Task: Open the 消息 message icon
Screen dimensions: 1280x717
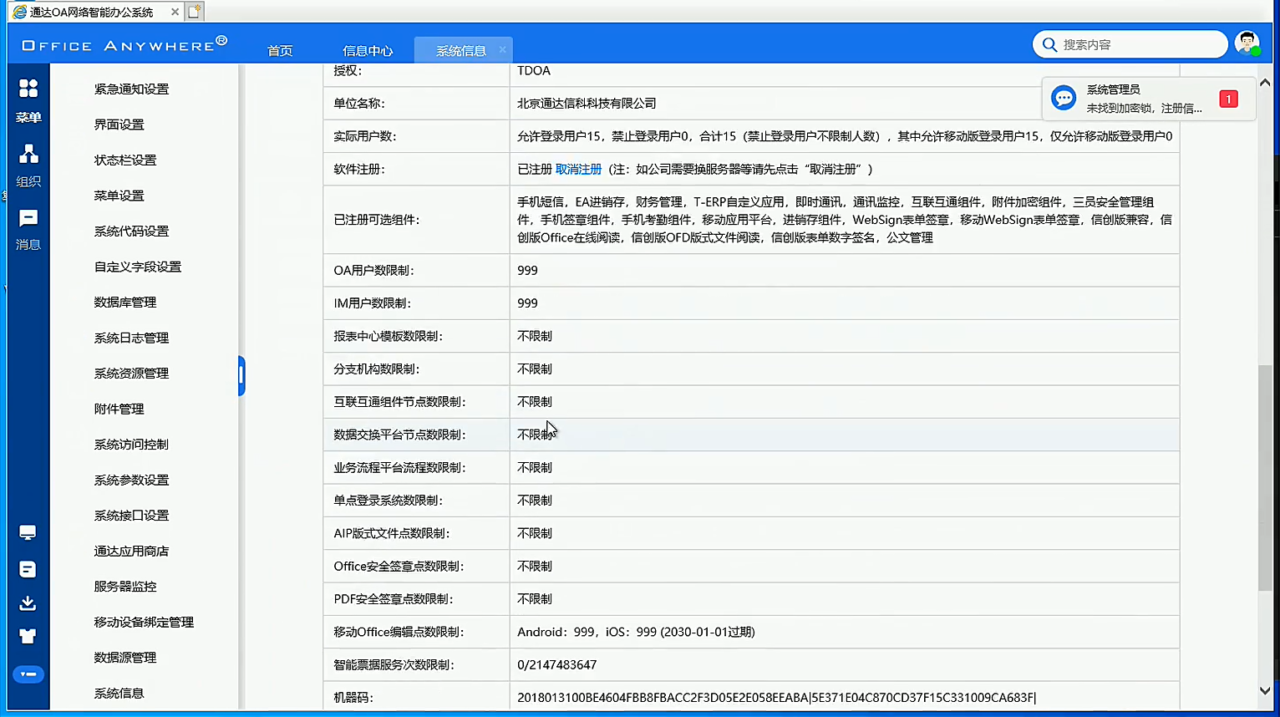Action: tap(28, 218)
